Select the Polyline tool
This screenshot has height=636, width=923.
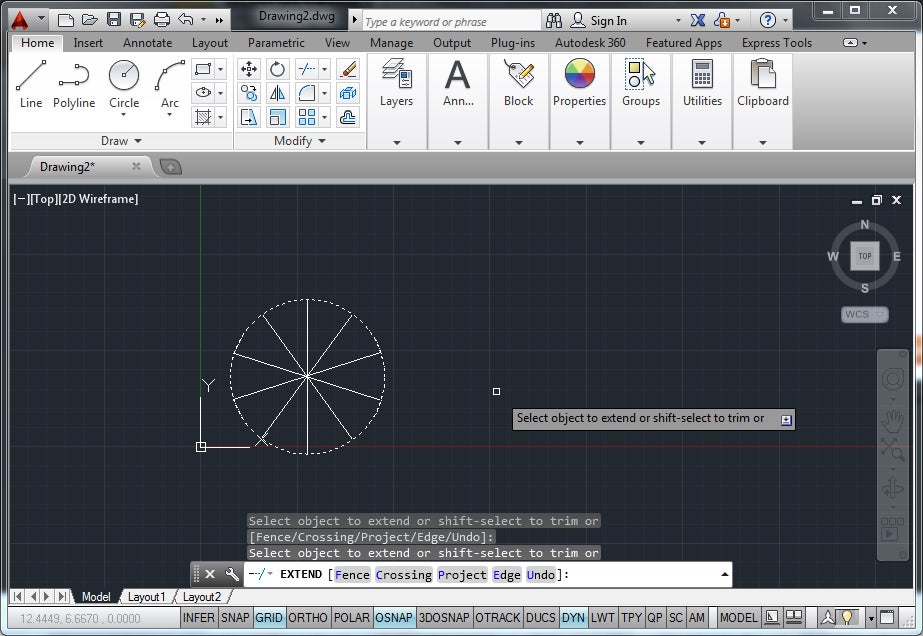click(74, 84)
